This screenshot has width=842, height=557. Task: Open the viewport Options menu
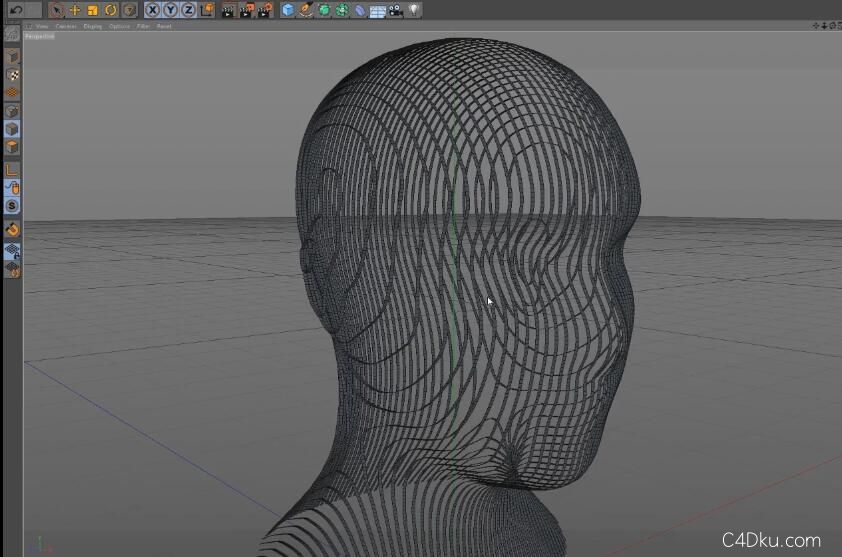[x=119, y=26]
